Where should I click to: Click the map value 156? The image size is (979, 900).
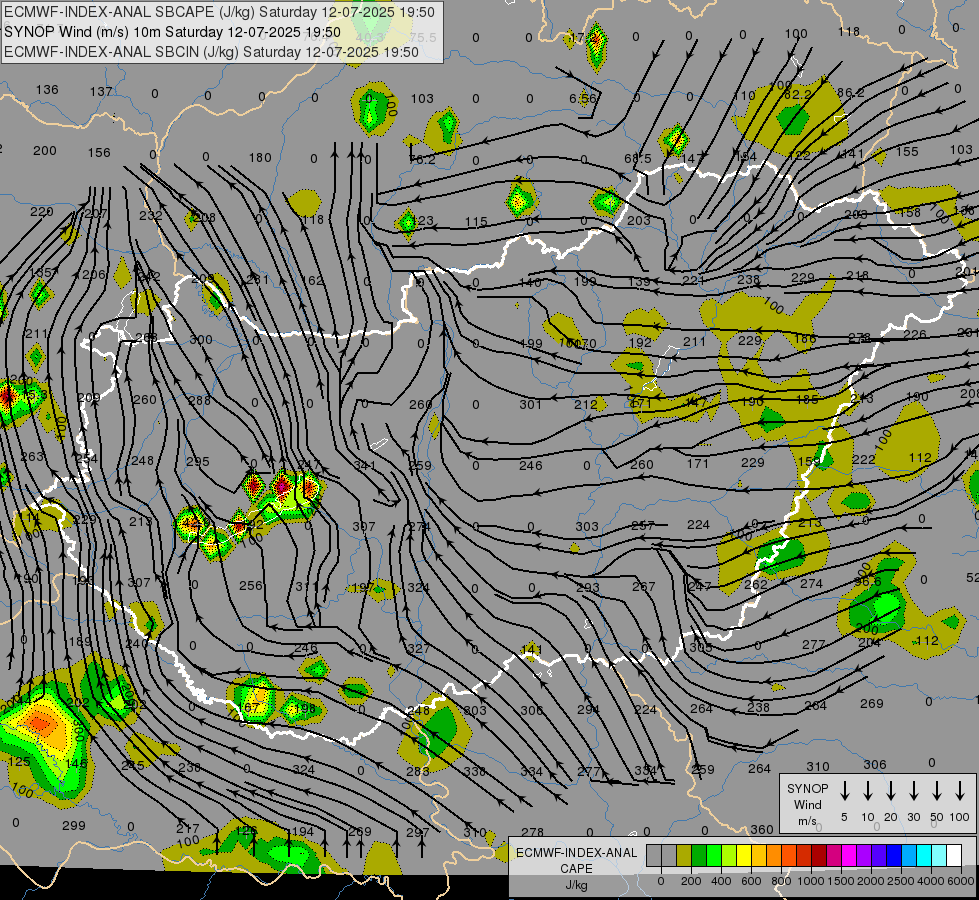click(x=99, y=152)
